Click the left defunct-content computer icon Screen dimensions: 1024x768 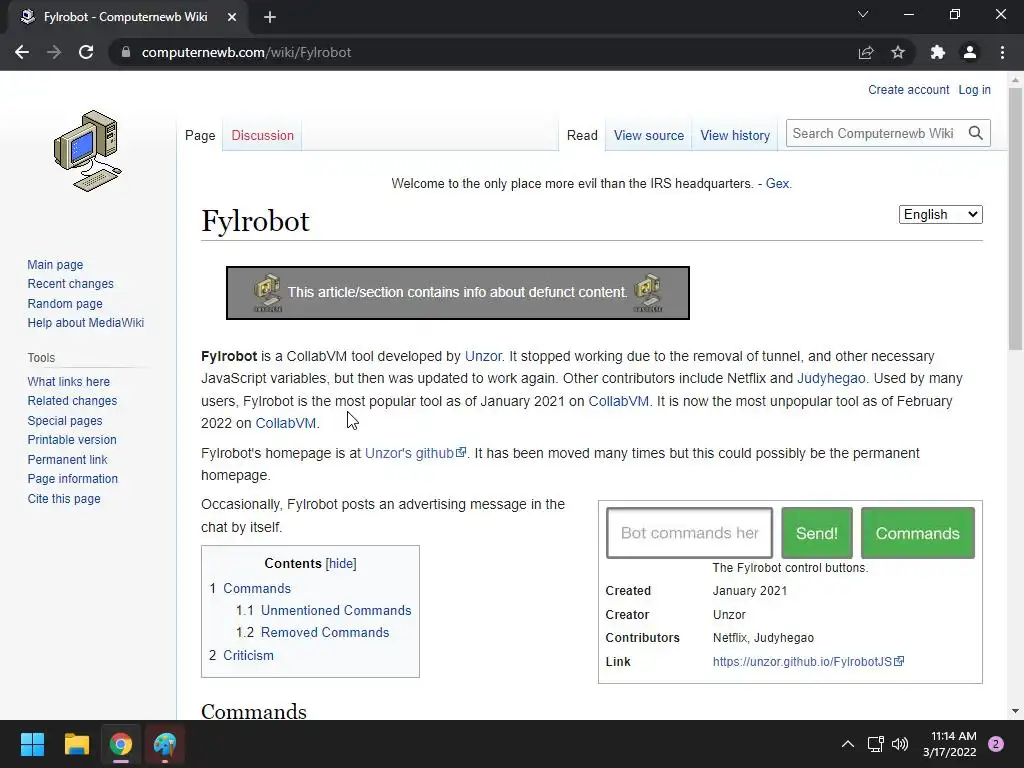point(267,293)
